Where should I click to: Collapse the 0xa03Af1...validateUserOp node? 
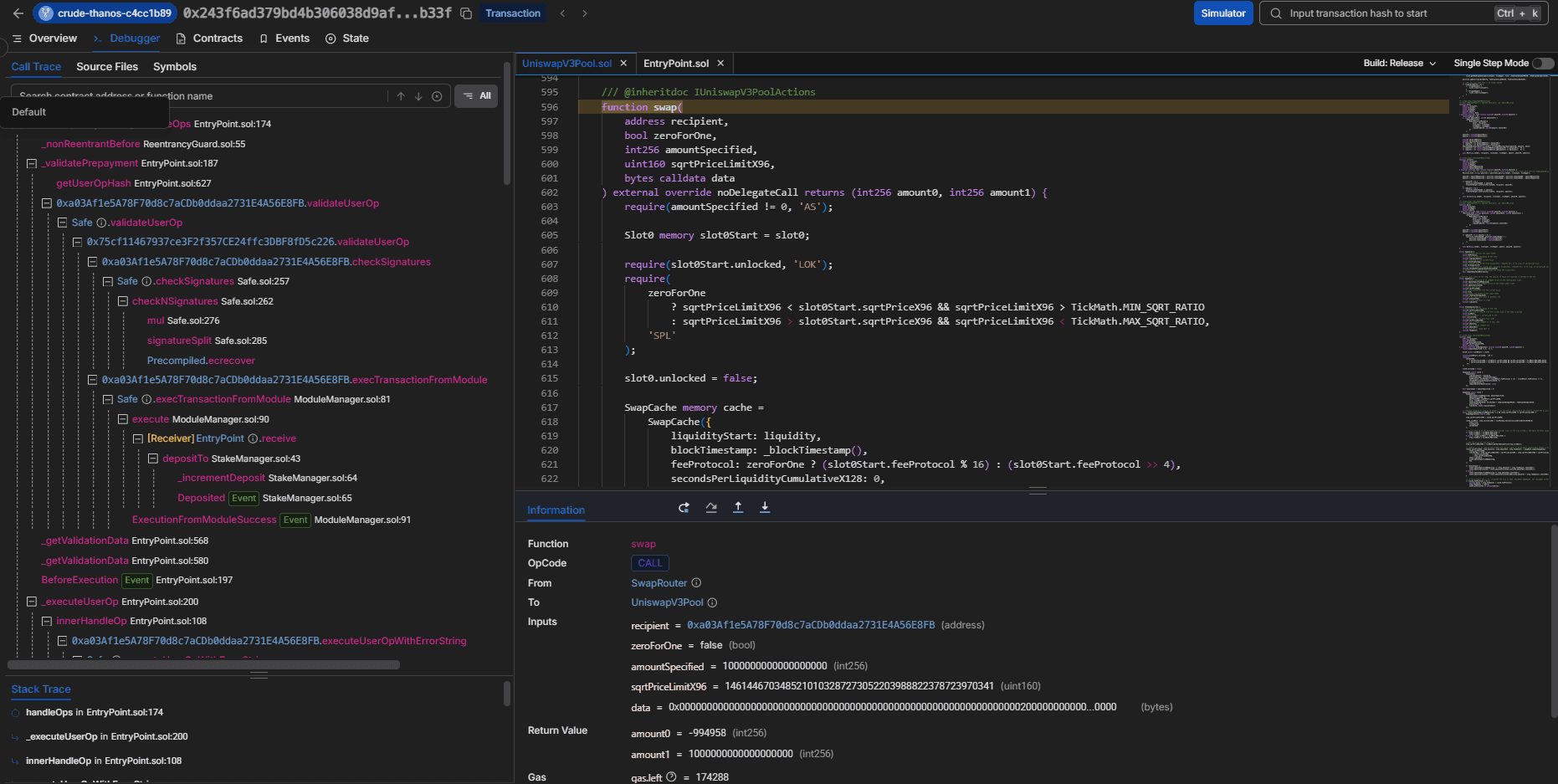click(x=47, y=203)
